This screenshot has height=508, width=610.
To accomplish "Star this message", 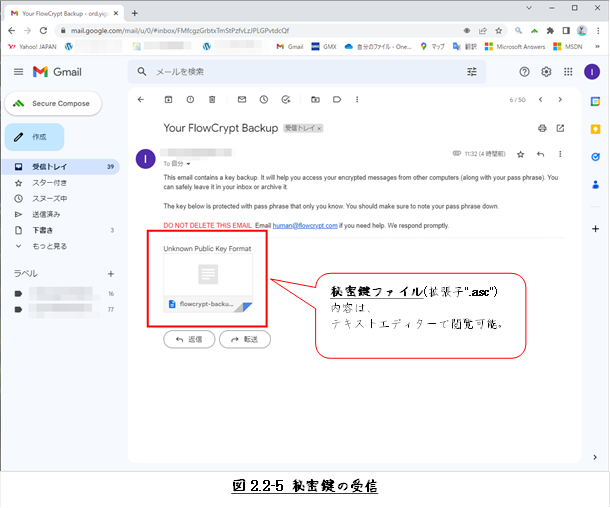I will (521, 154).
